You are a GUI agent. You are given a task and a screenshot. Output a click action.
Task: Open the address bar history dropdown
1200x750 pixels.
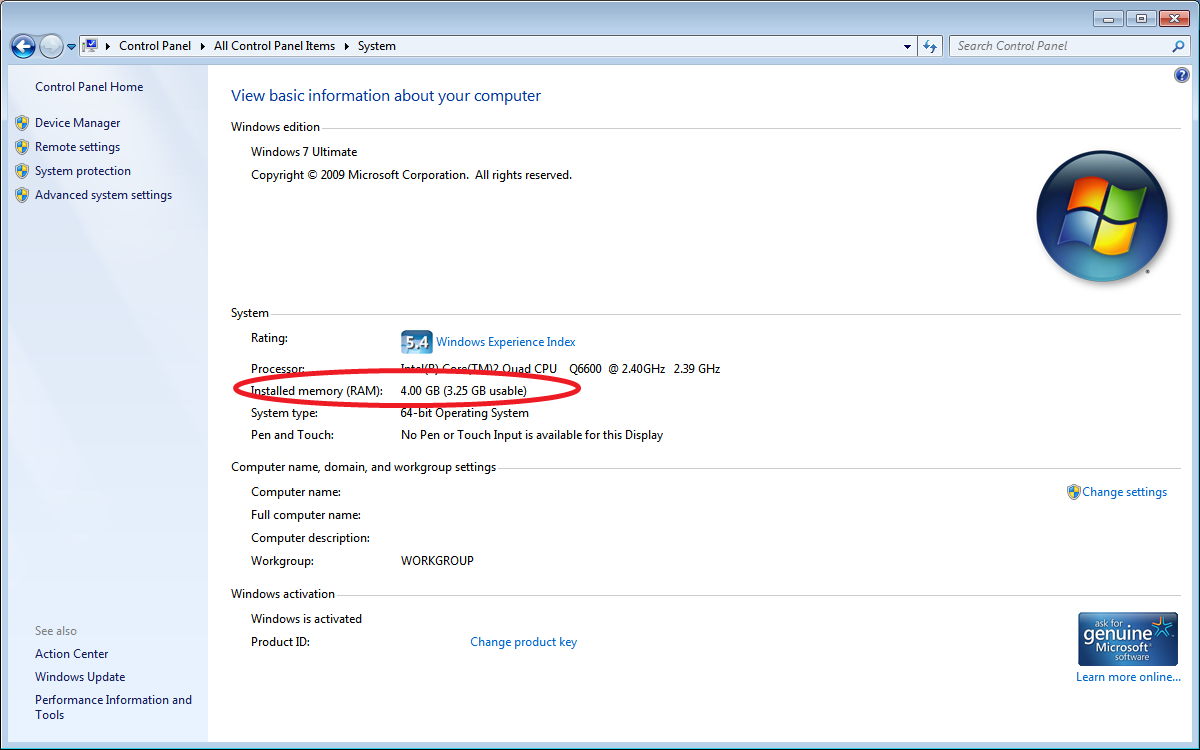907,46
